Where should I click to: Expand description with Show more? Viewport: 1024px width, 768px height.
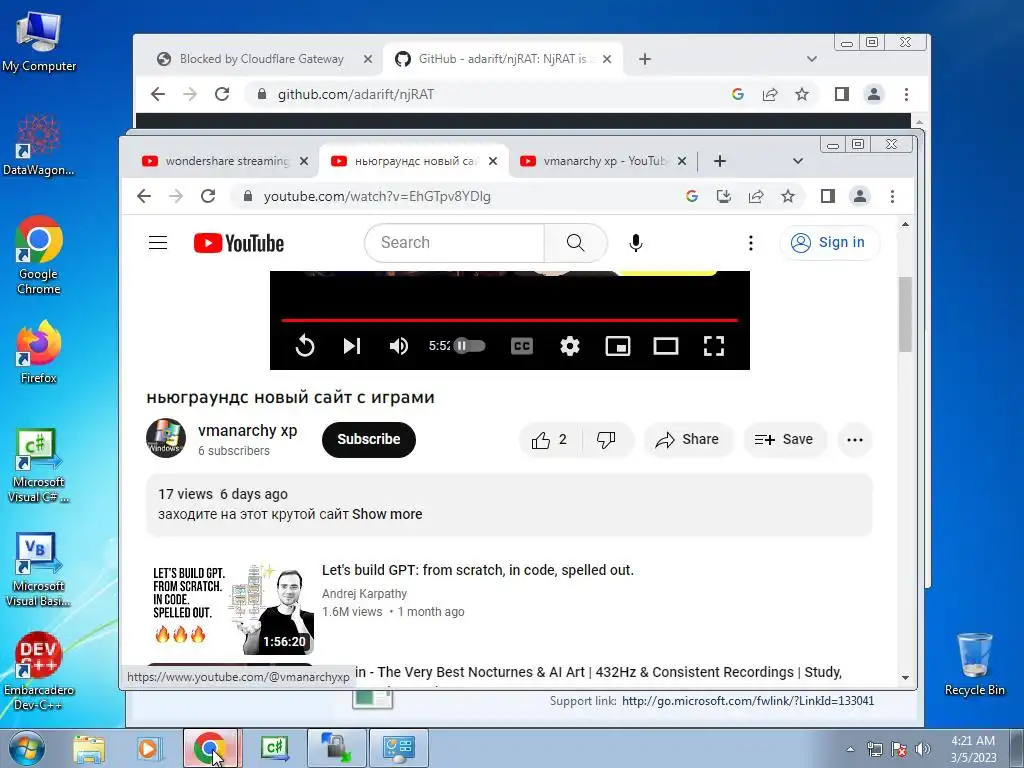click(387, 514)
